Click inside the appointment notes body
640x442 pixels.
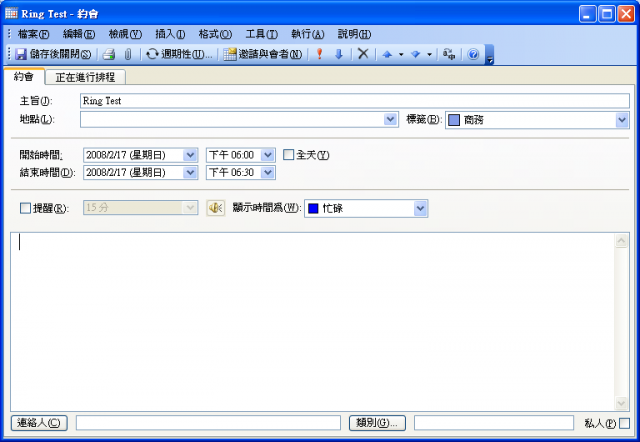point(312,322)
